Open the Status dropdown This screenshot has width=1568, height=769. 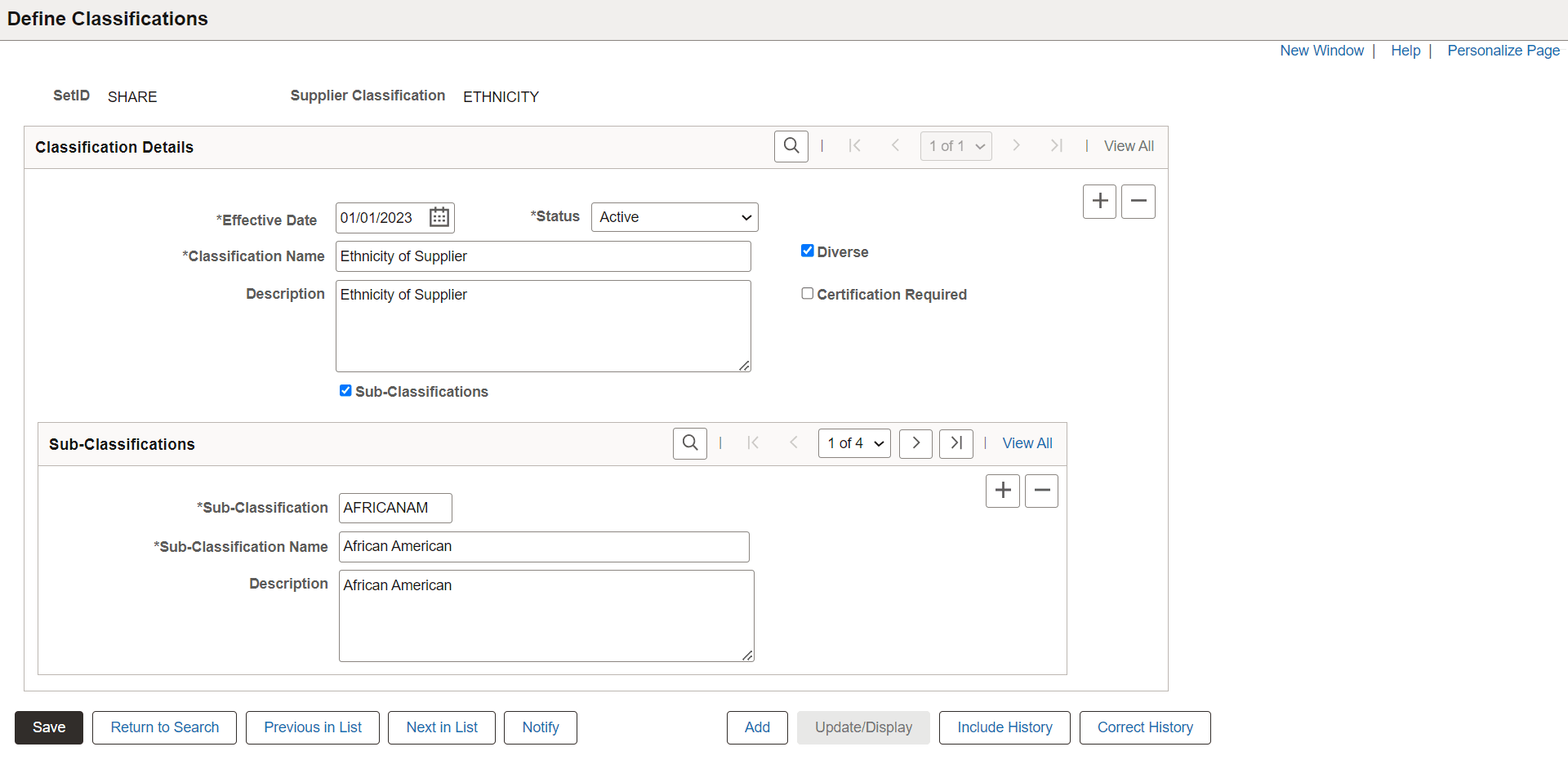click(x=674, y=216)
